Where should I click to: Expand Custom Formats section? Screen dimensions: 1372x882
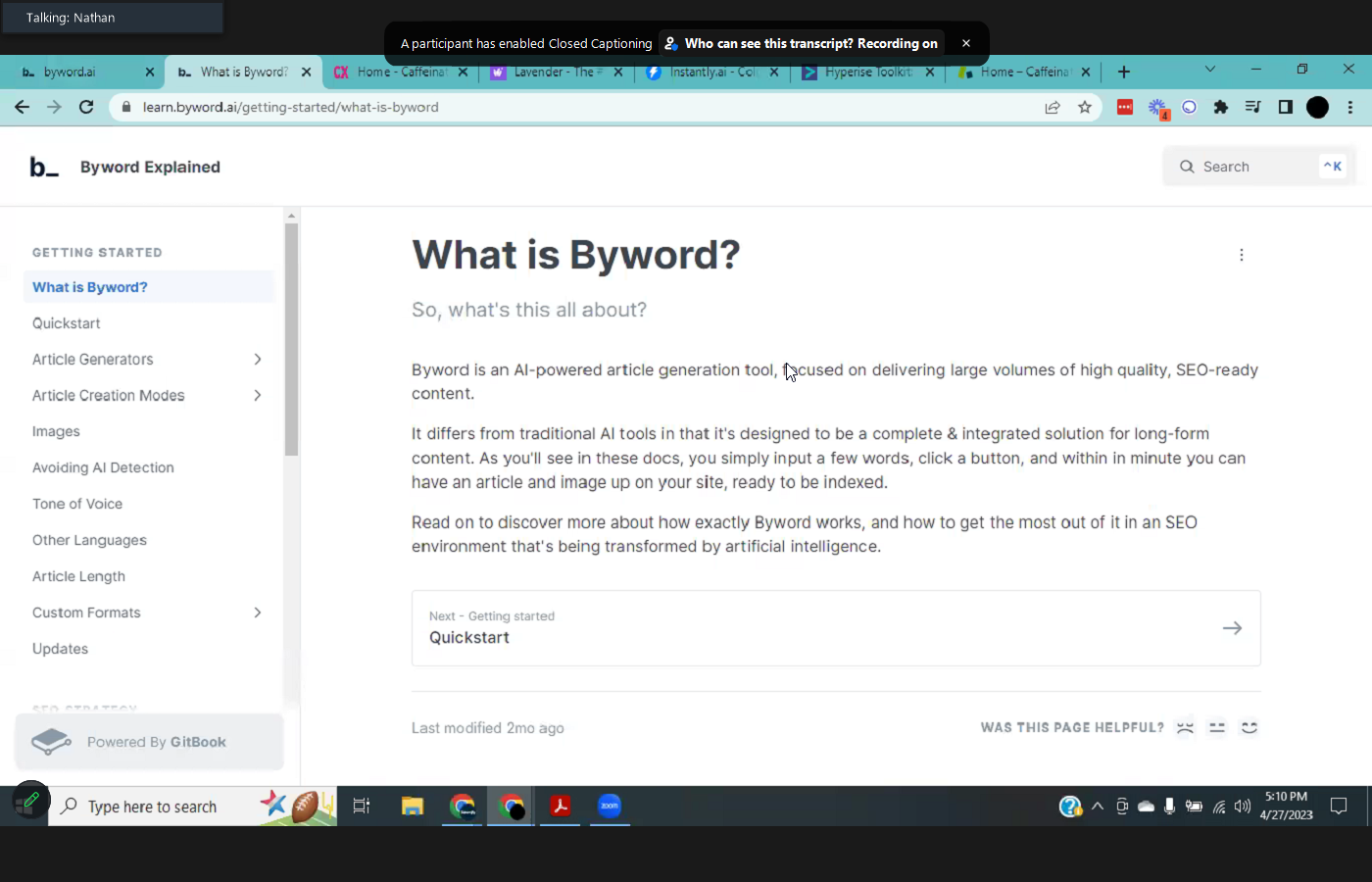pyautogui.click(x=258, y=613)
